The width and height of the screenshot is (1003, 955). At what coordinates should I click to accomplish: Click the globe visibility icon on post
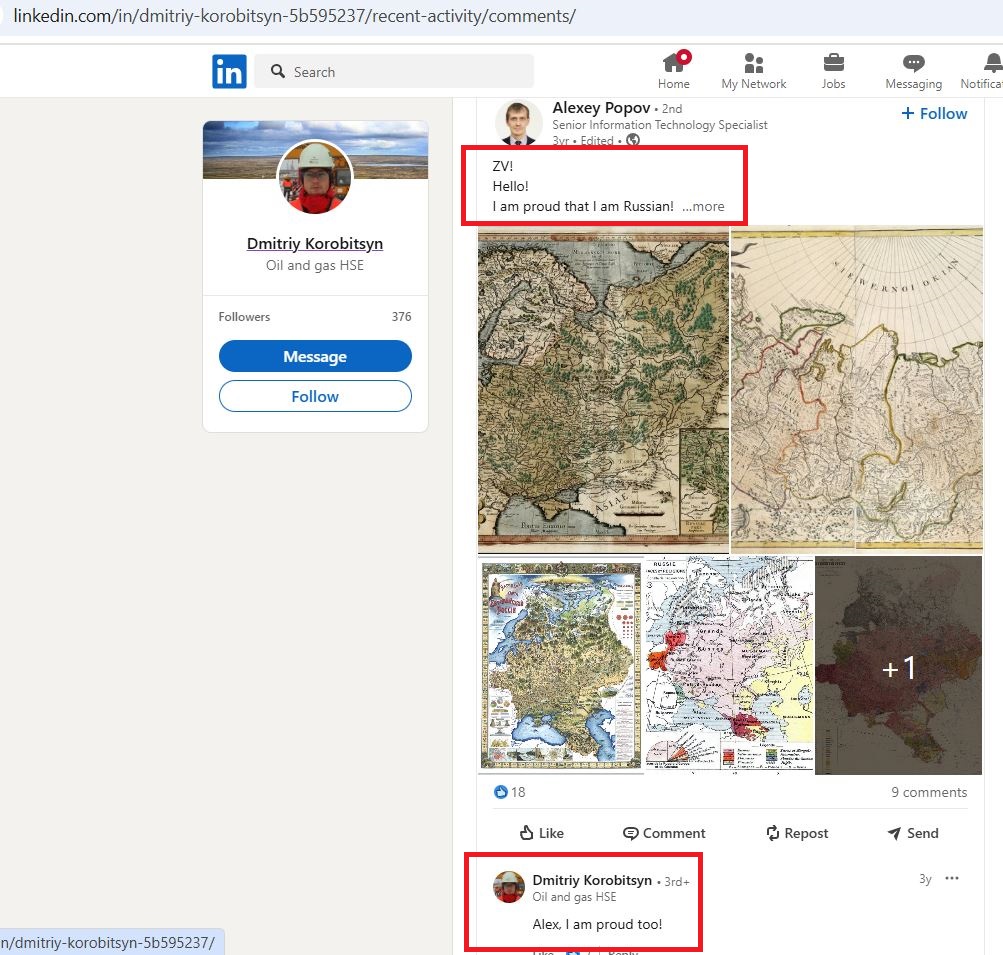[633, 140]
